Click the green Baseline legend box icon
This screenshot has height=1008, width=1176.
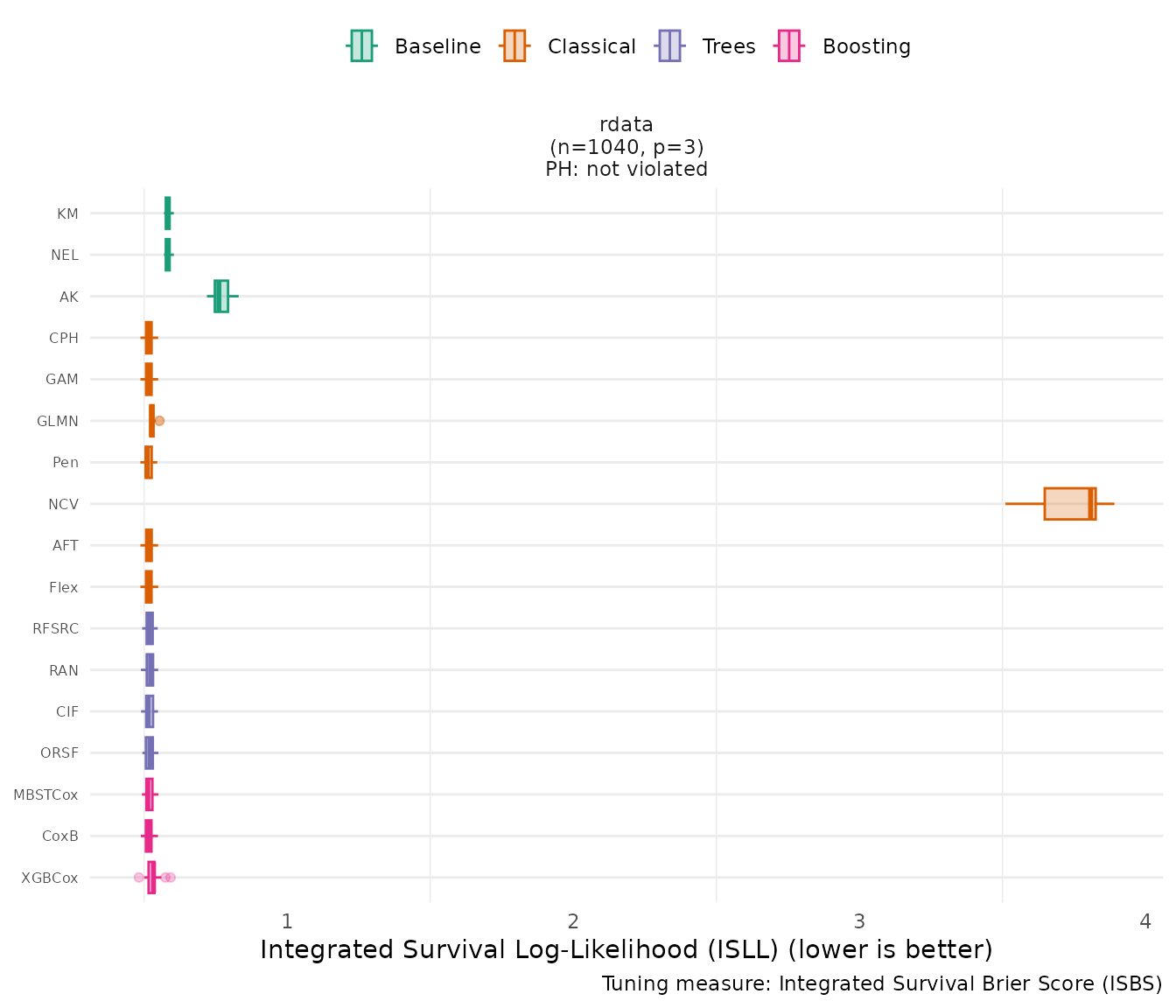click(x=361, y=46)
